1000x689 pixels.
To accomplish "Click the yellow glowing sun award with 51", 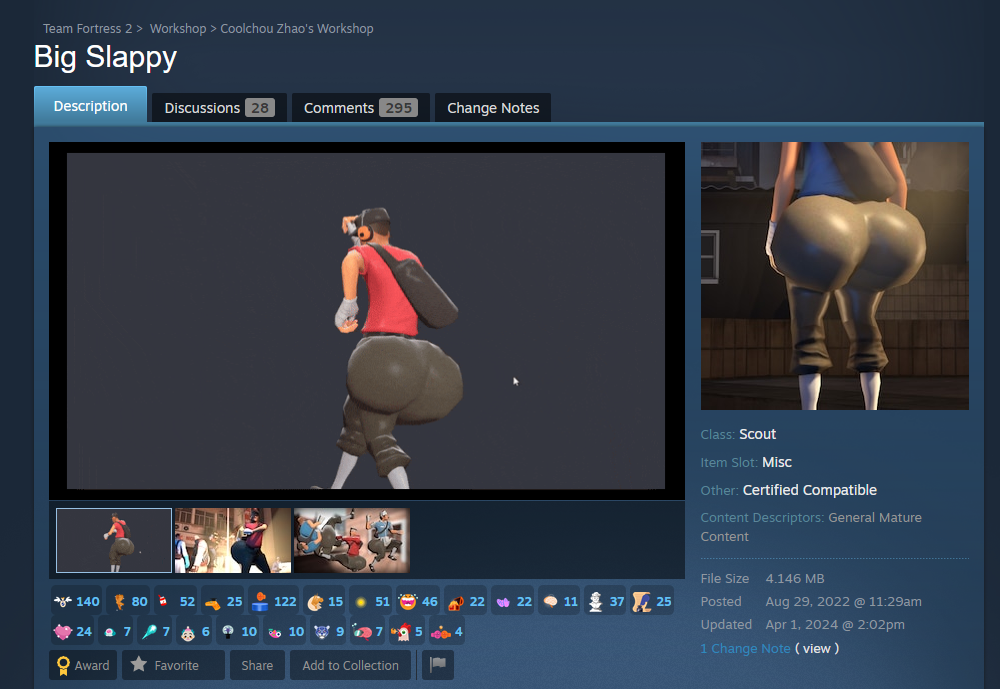I will (x=371, y=601).
